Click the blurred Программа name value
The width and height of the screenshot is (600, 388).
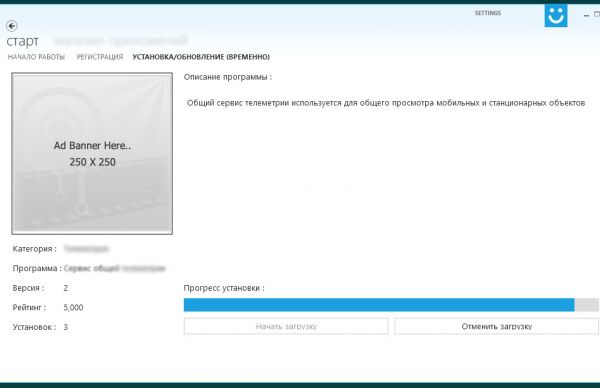[x=114, y=268]
